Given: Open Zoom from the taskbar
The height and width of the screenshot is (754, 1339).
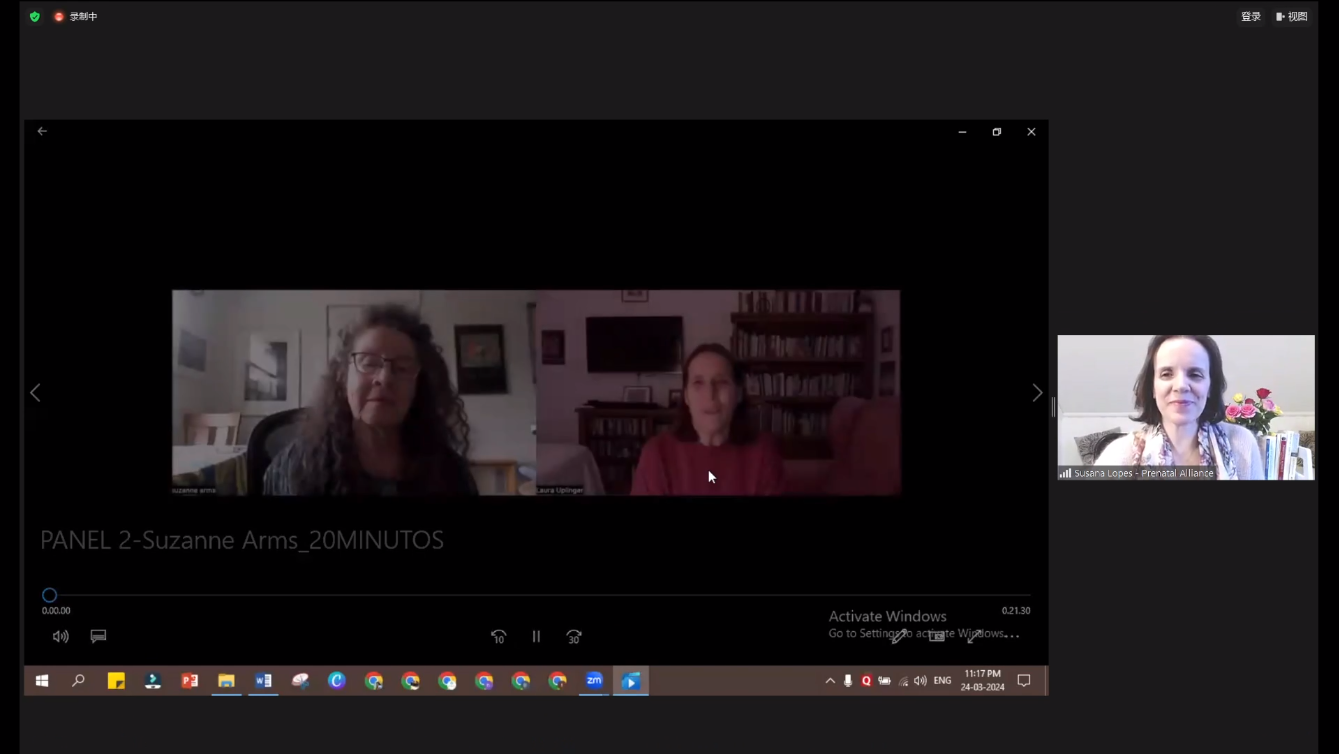Looking at the screenshot, I should pyautogui.click(x=594, y=681).
